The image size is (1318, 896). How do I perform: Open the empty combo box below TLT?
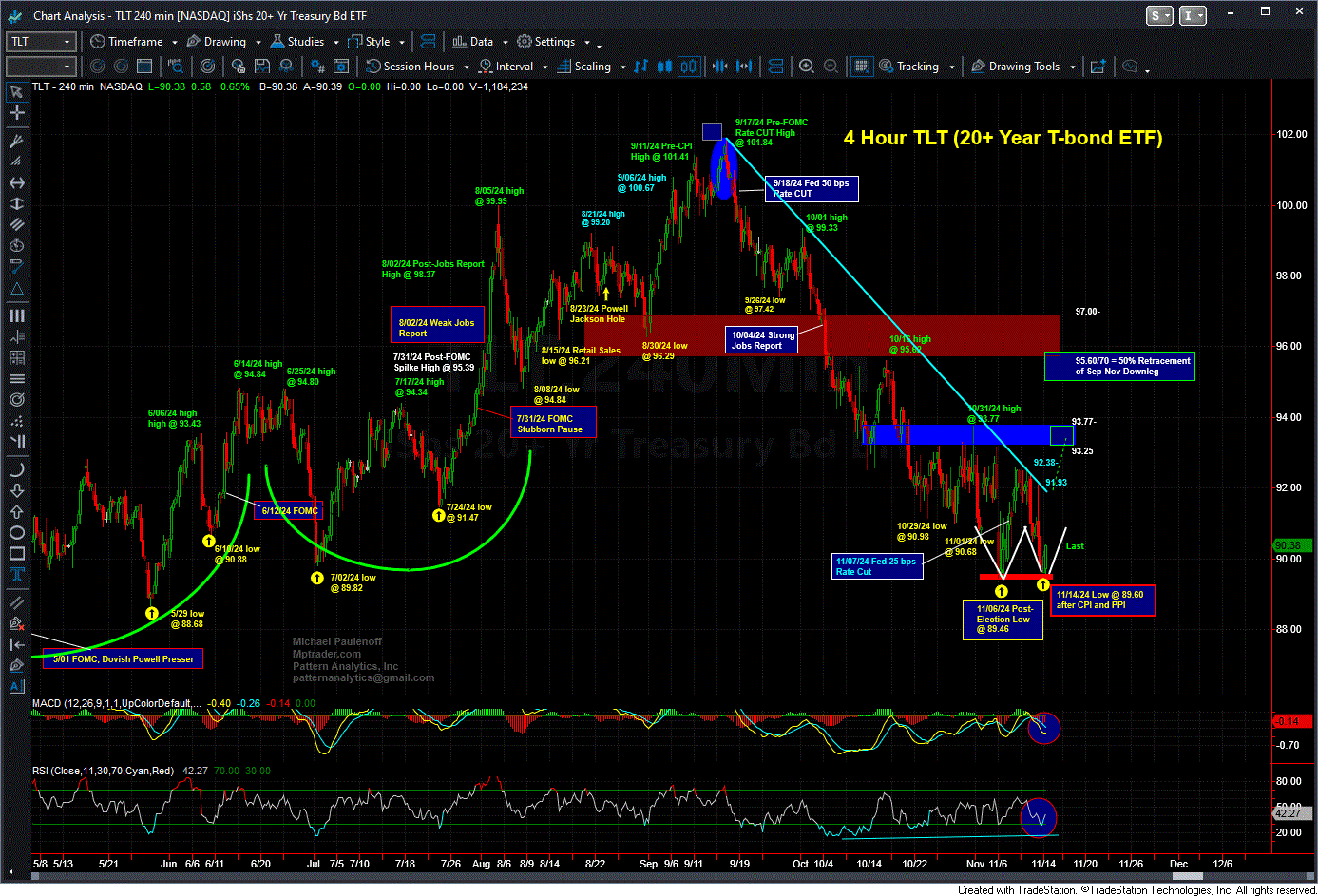click(x=40, y=66)
